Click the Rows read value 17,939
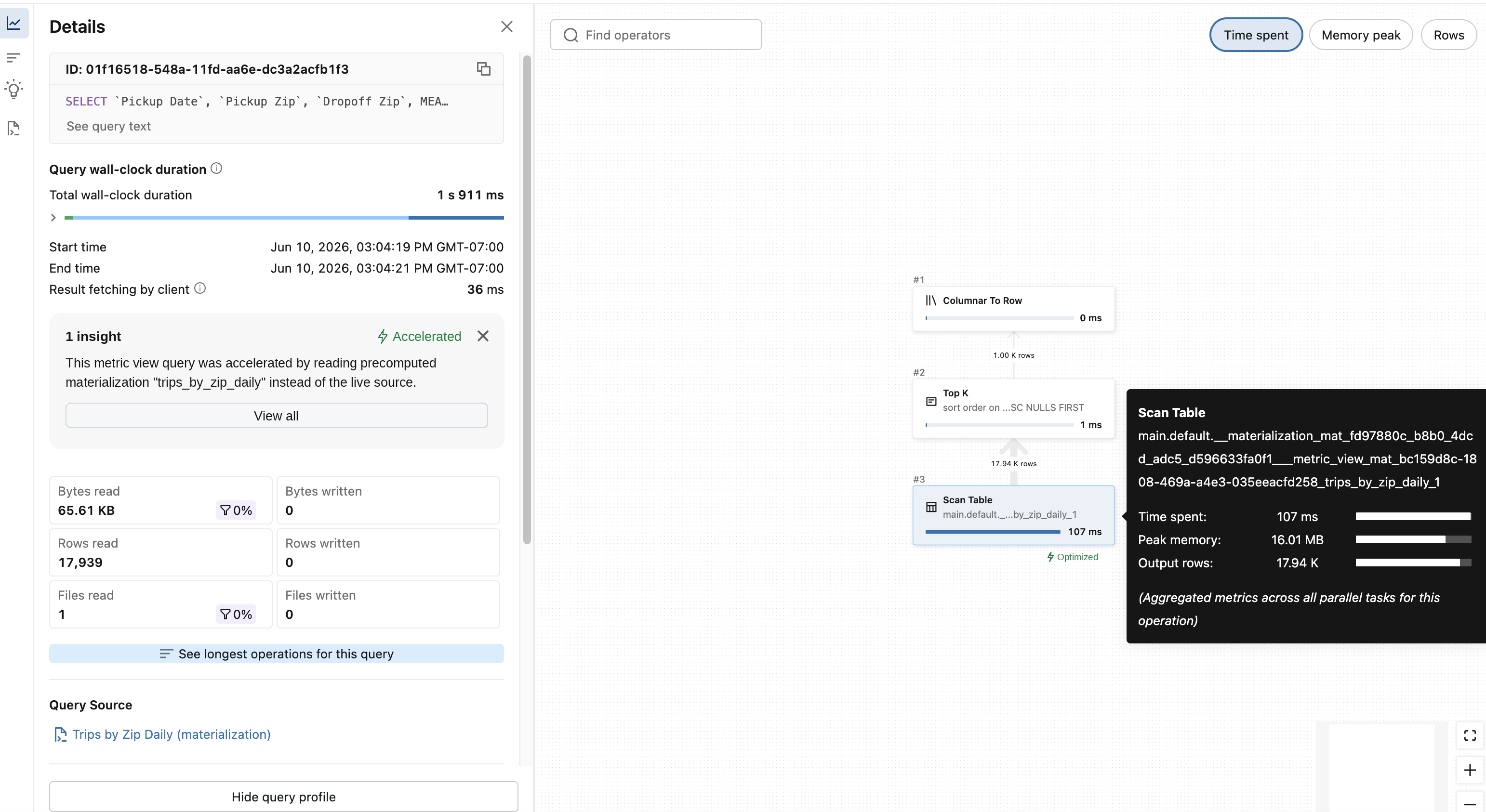1486x812 pixels. tap(80, 563)
